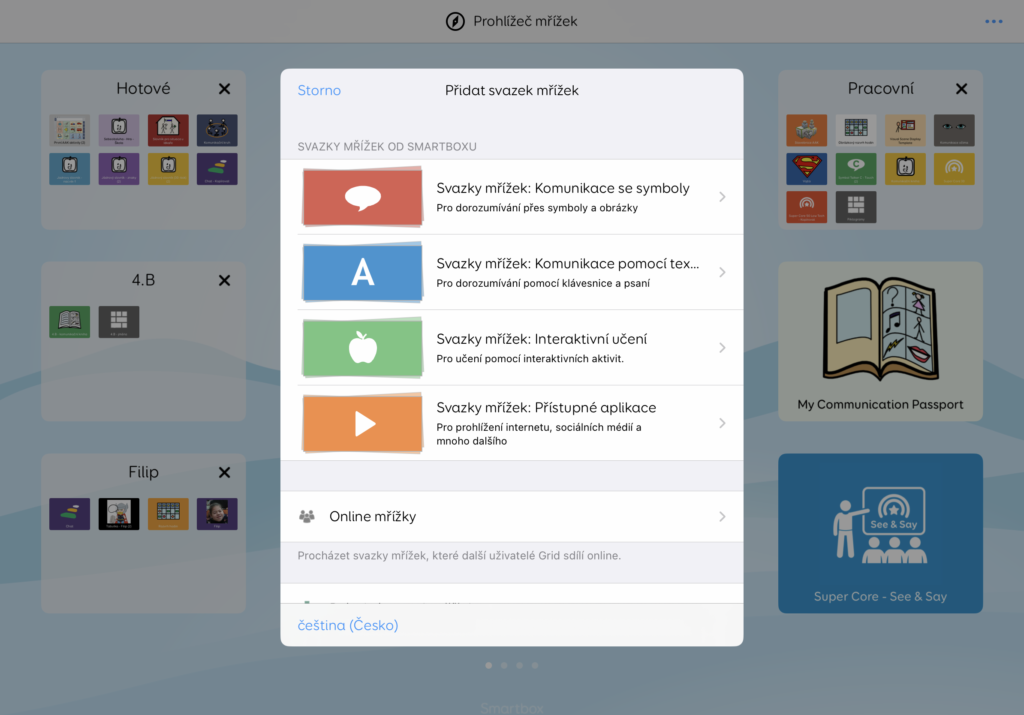Select Svazky mřížek: Komunikace pomocí textu entry
Image resolution: width=1024 pixels, height=715 pixels.
tap(567, 265)
